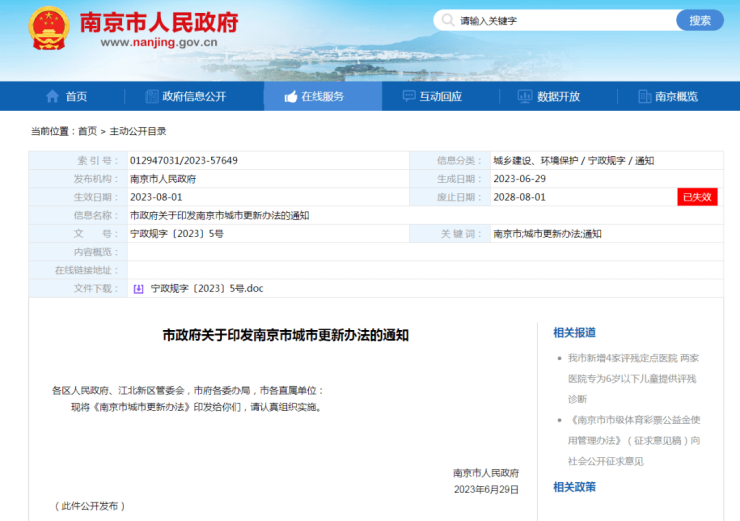
Task: Go to 首页 in the breadcrumb
Action: [x=87, y=131]
